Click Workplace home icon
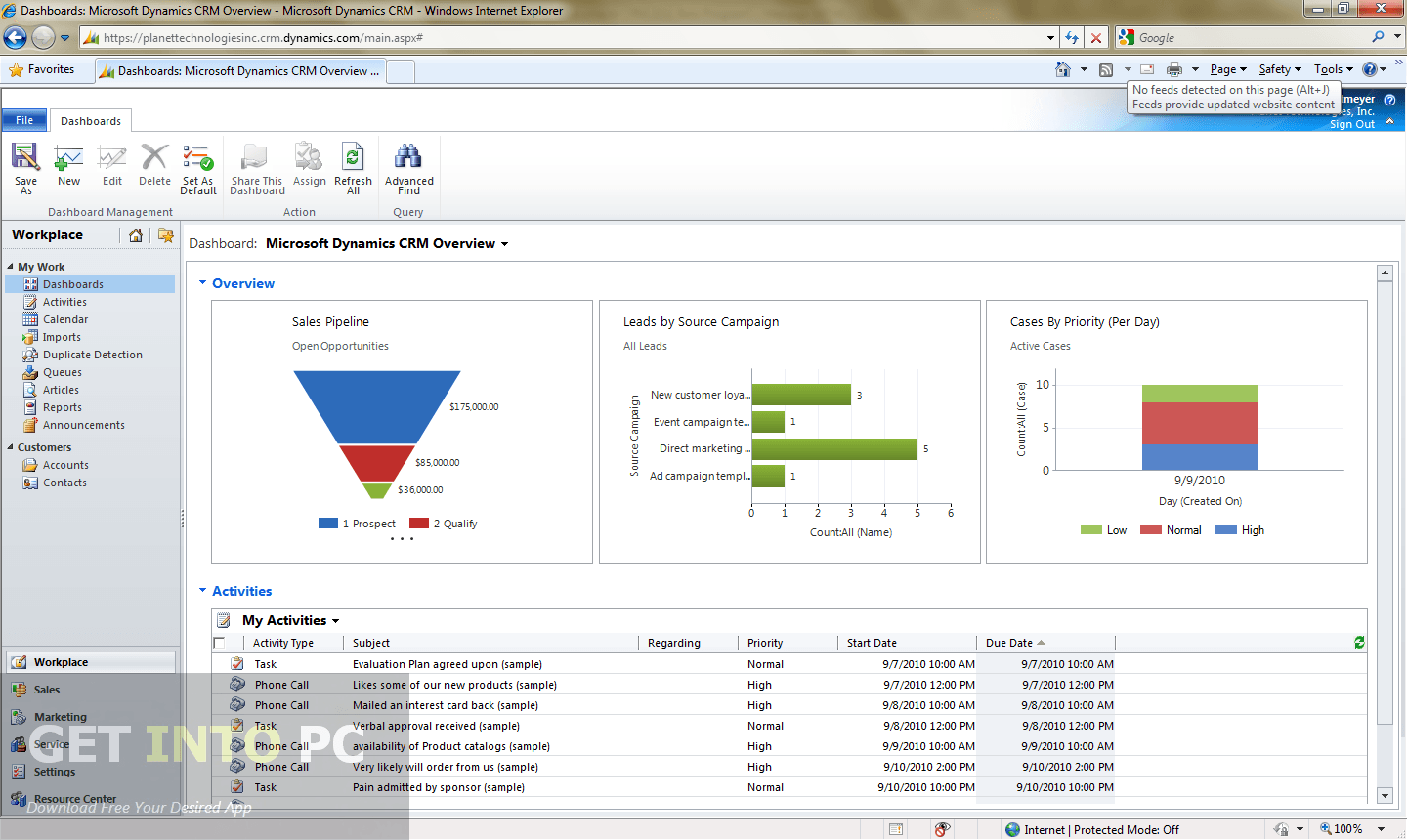Viewport: 1407px width, 840px height. coord(136,235)
